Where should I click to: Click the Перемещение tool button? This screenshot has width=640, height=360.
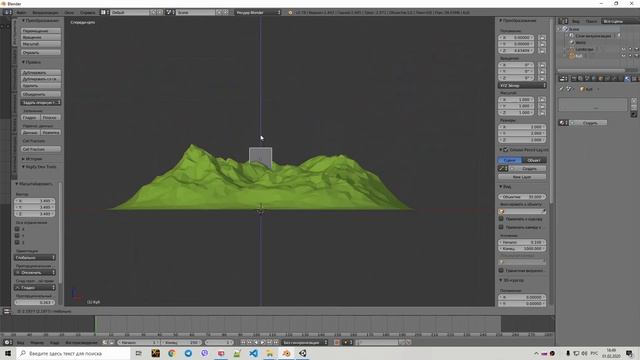[x=41, y=31]
